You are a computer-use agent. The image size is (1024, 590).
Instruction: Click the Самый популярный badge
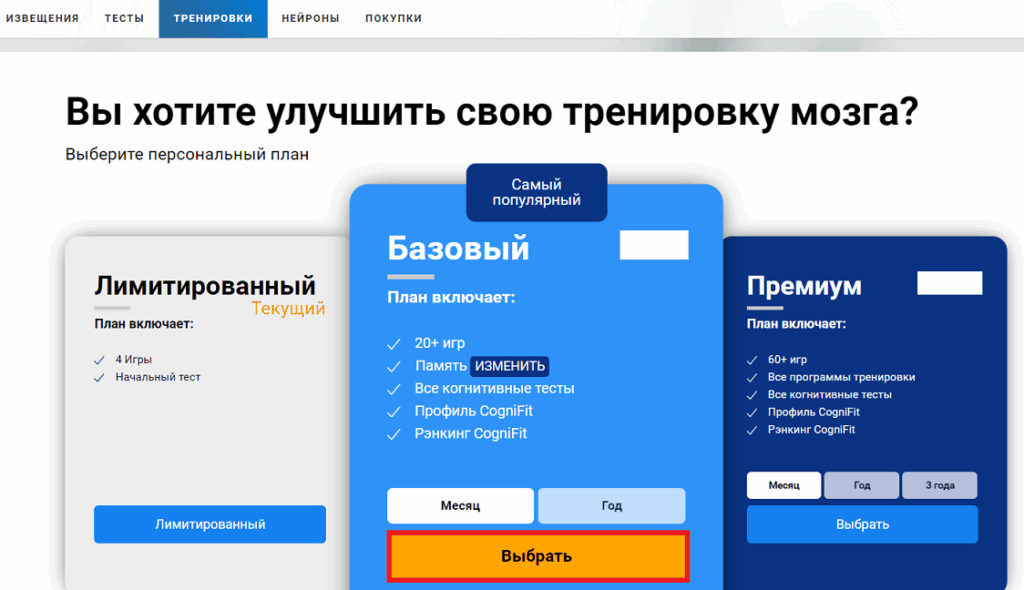[536, 192]
